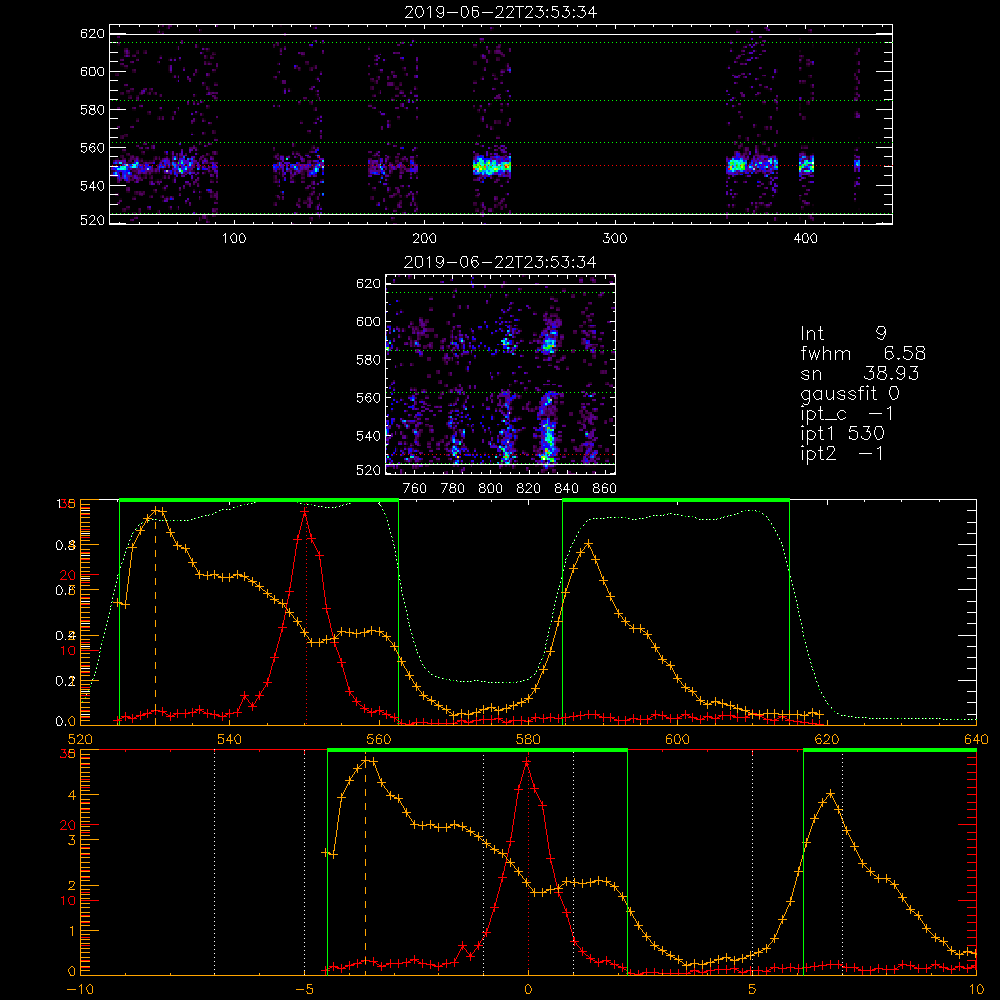Click x-axis label 640 on profile plot
The width and height of the screenshot is (1000, 1000).
pos(976,739)
